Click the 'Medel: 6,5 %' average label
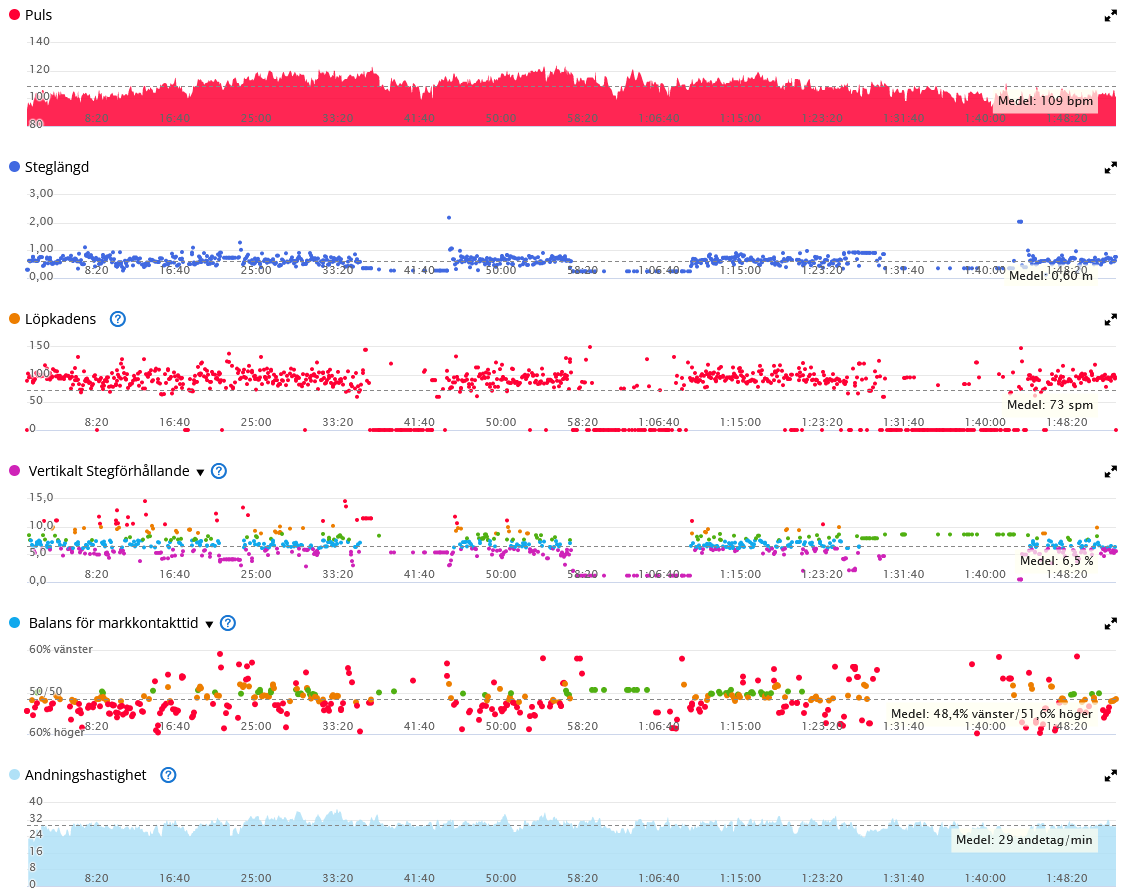The width and height of the screenshot is (1126, 896). pyautogui.click(x=1056, y=561)
